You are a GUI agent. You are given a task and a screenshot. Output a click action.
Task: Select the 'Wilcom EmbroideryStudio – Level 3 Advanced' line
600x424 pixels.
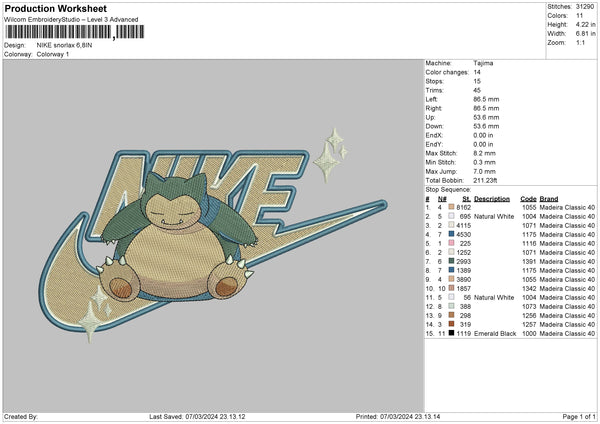pos(71,20)
